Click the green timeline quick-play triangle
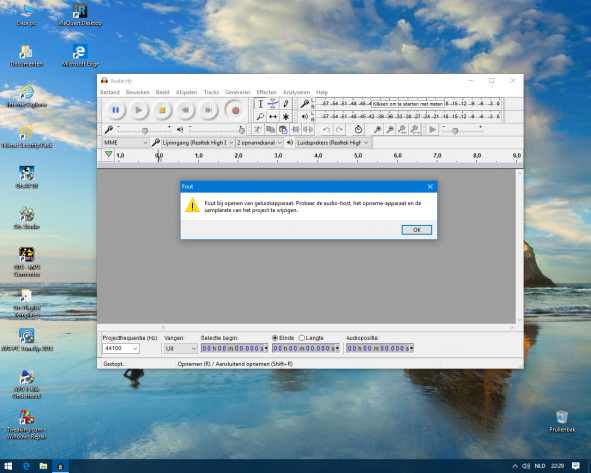Viewport: 591px width, 473px height. 109,154
